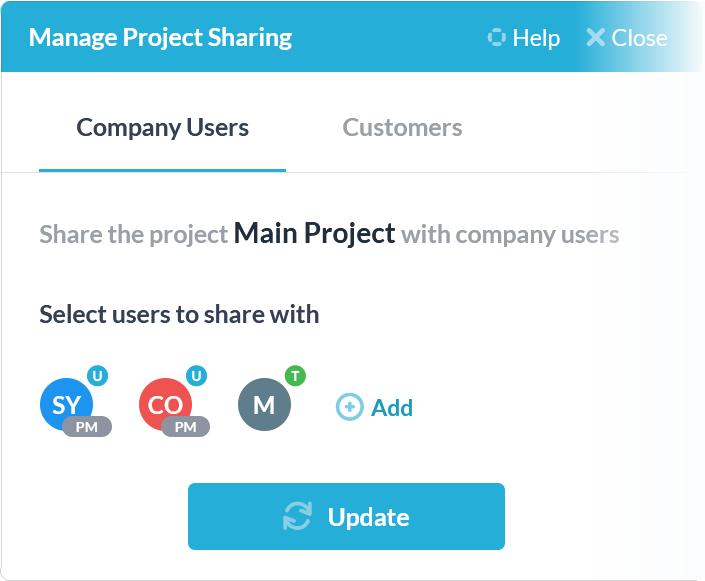Click the PM label under CO avatar
Image resolution: width=705 pixels, height=581 pixels.
point(186,426)
